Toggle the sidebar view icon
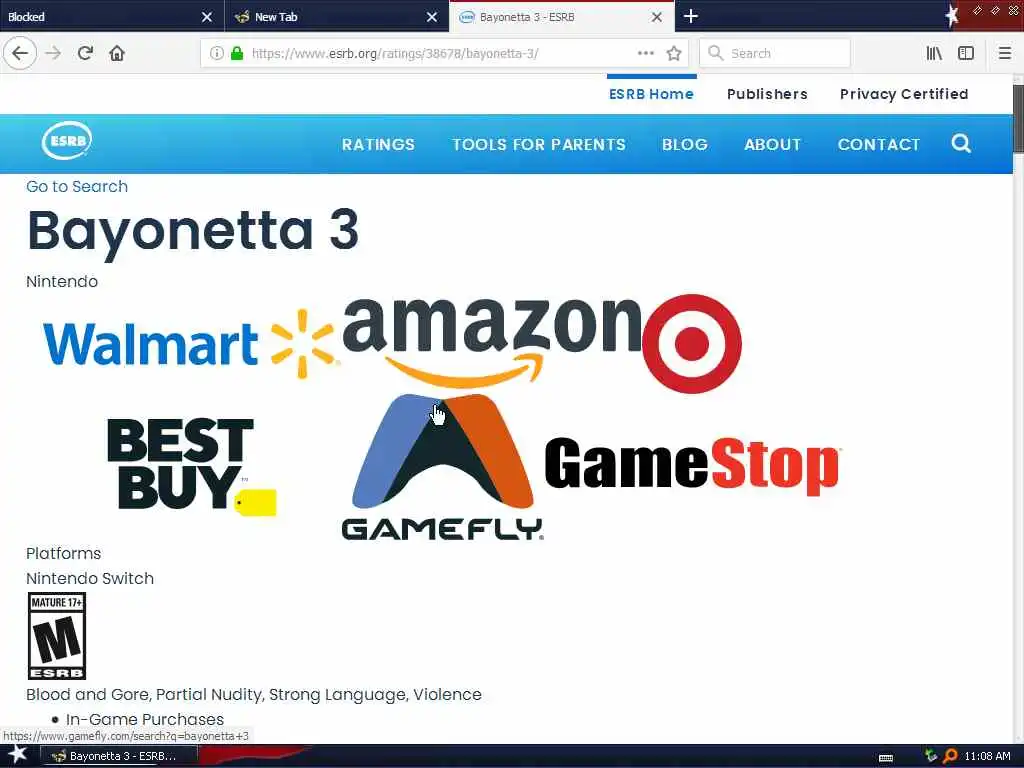 click(966, 53)
